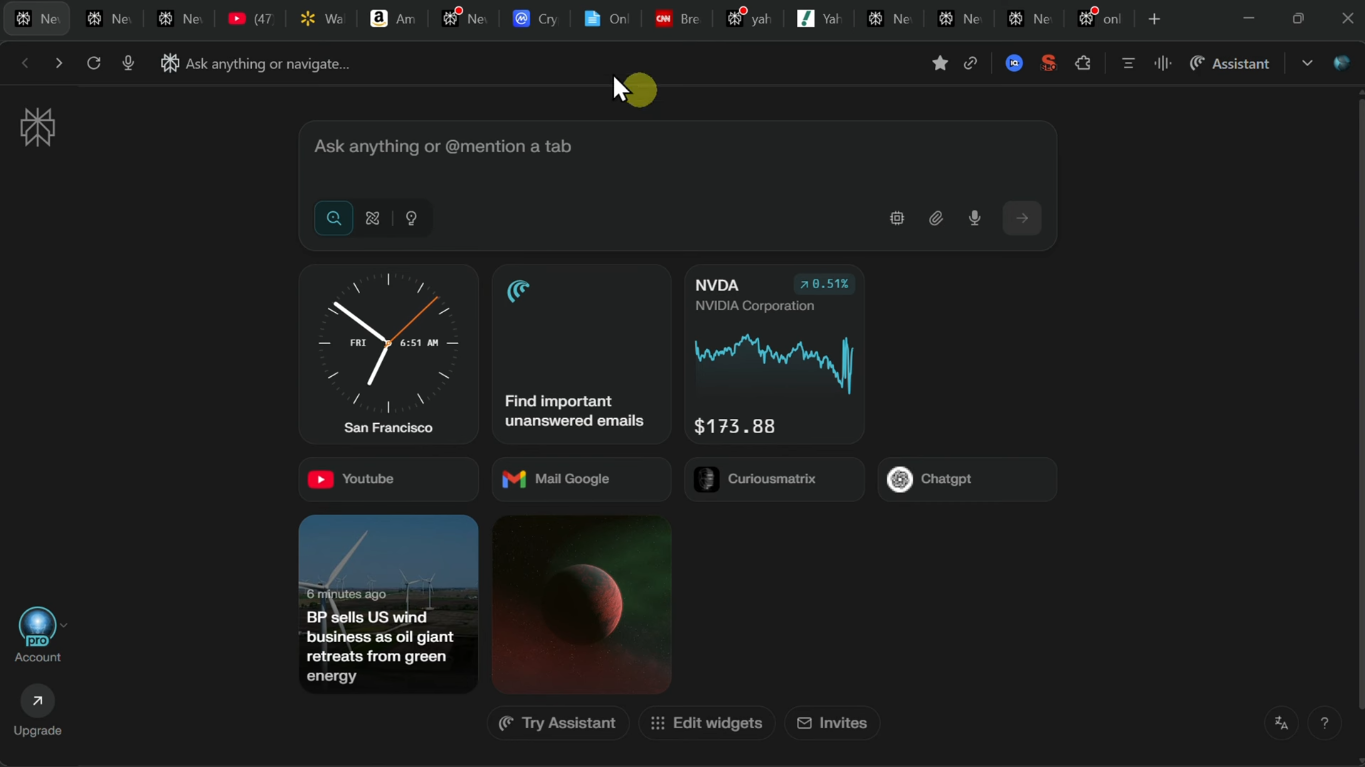
Task: Click the 'NVIDIA Corporation' label
Action: (x=755, y=306)
